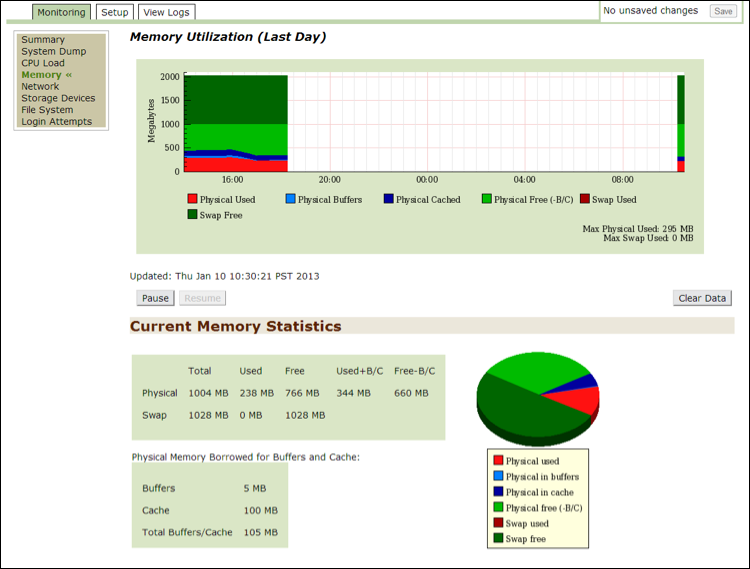
Task: Switch to the Monitoring tab
Action: [61, 12]
